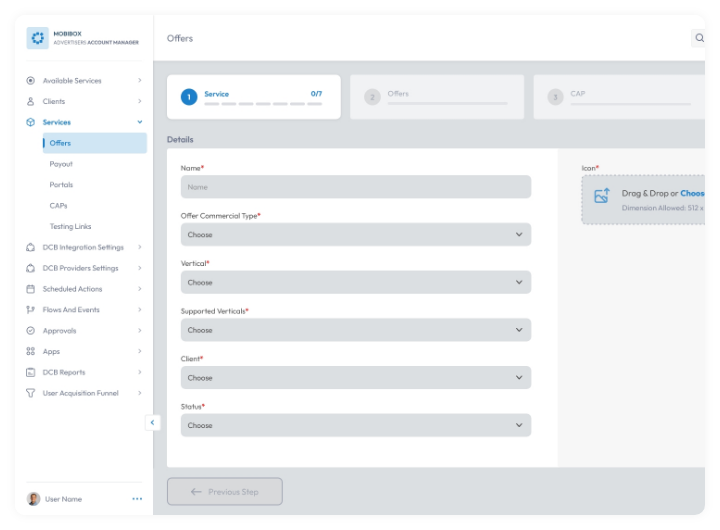The image size is (720, 530).
Task: Open the Vertical dropdown
Action: pos(356,282)
